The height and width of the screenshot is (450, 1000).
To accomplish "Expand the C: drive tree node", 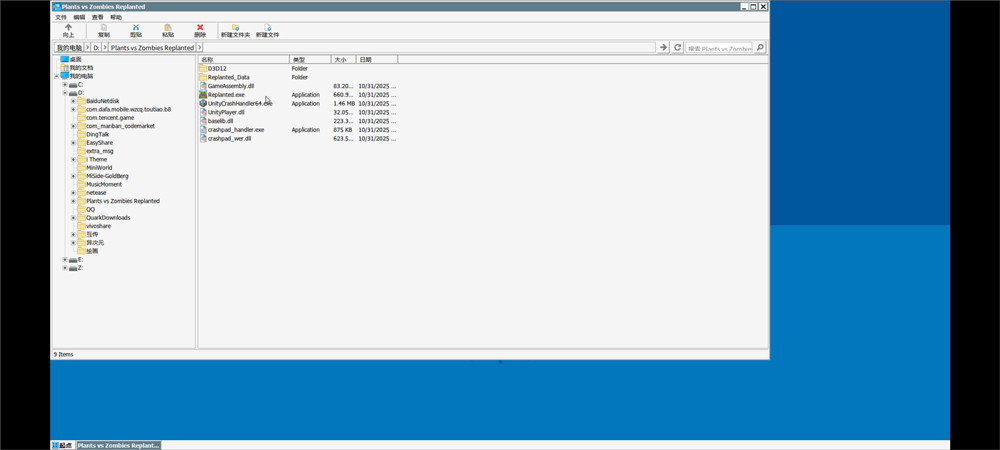I will click(65, 85).
